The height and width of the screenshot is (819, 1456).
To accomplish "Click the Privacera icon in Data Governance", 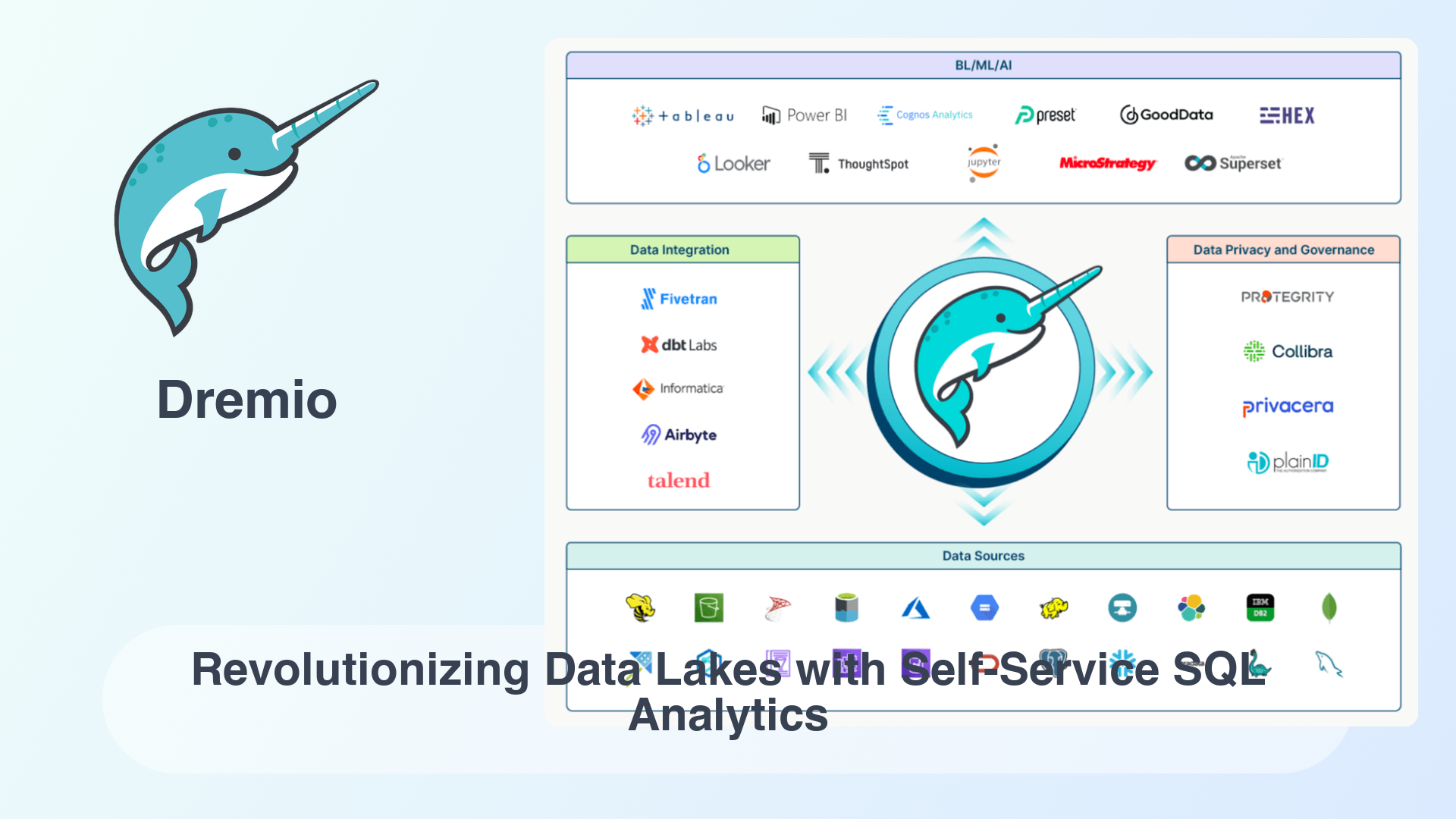I will point(1285,405).
